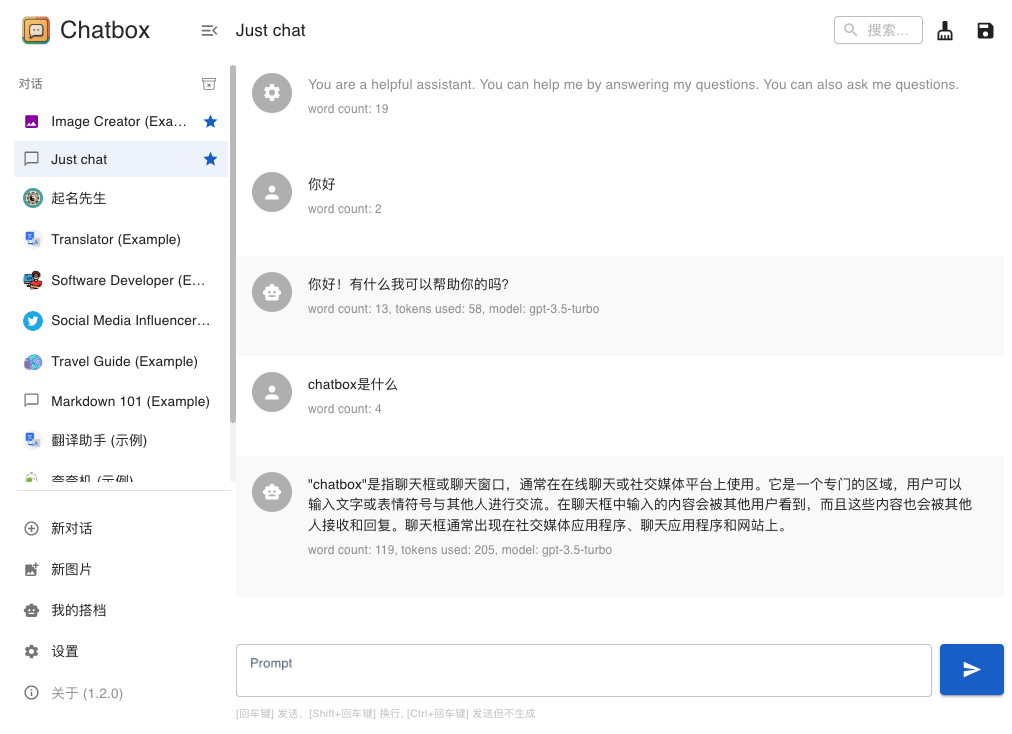Open the 起名先生 conversation
Image resolution: width=1012 pixels, height=734 pixels.
click(121, 198)
